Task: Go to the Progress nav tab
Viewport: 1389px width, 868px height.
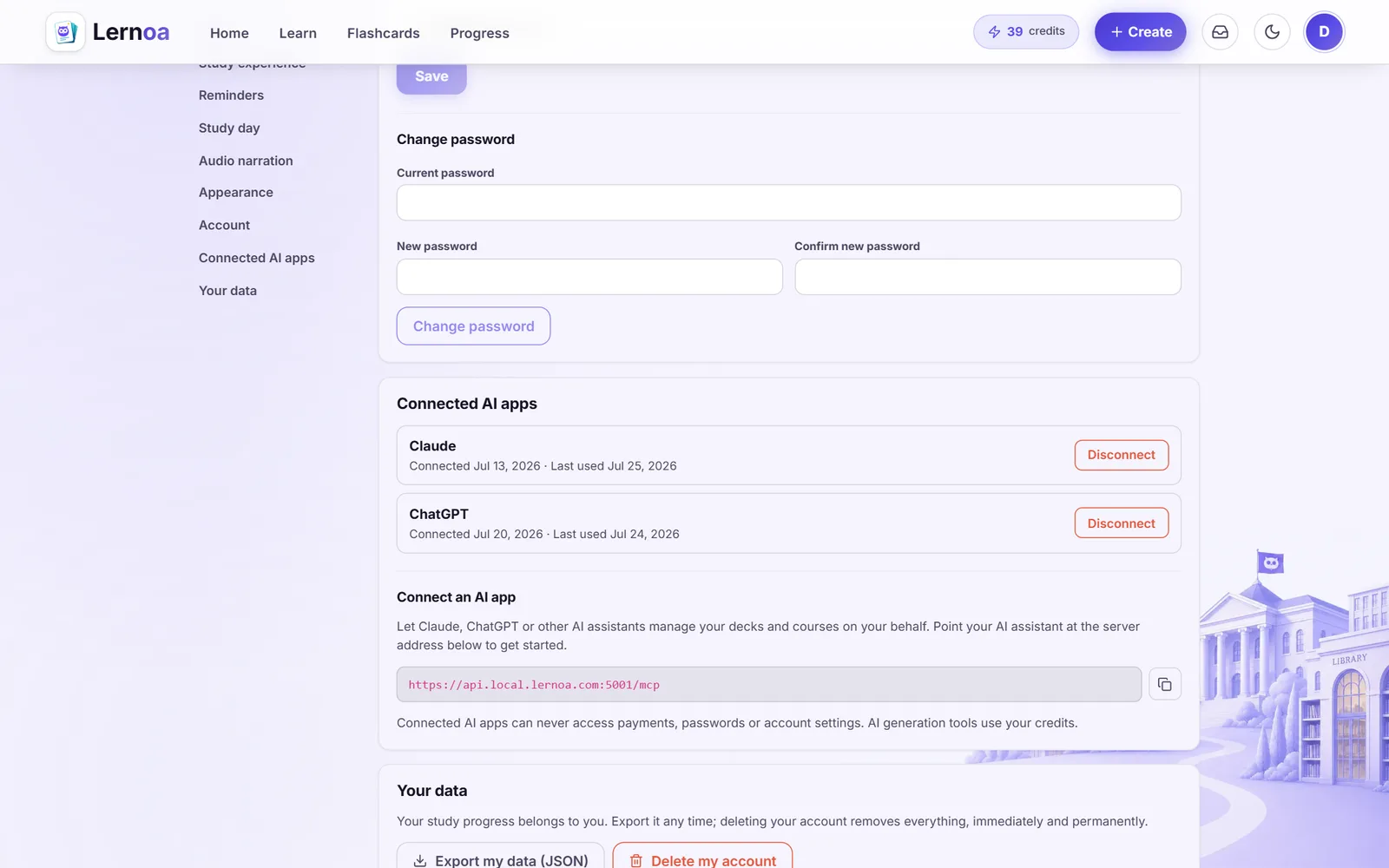Action: [x=479, y=33]
